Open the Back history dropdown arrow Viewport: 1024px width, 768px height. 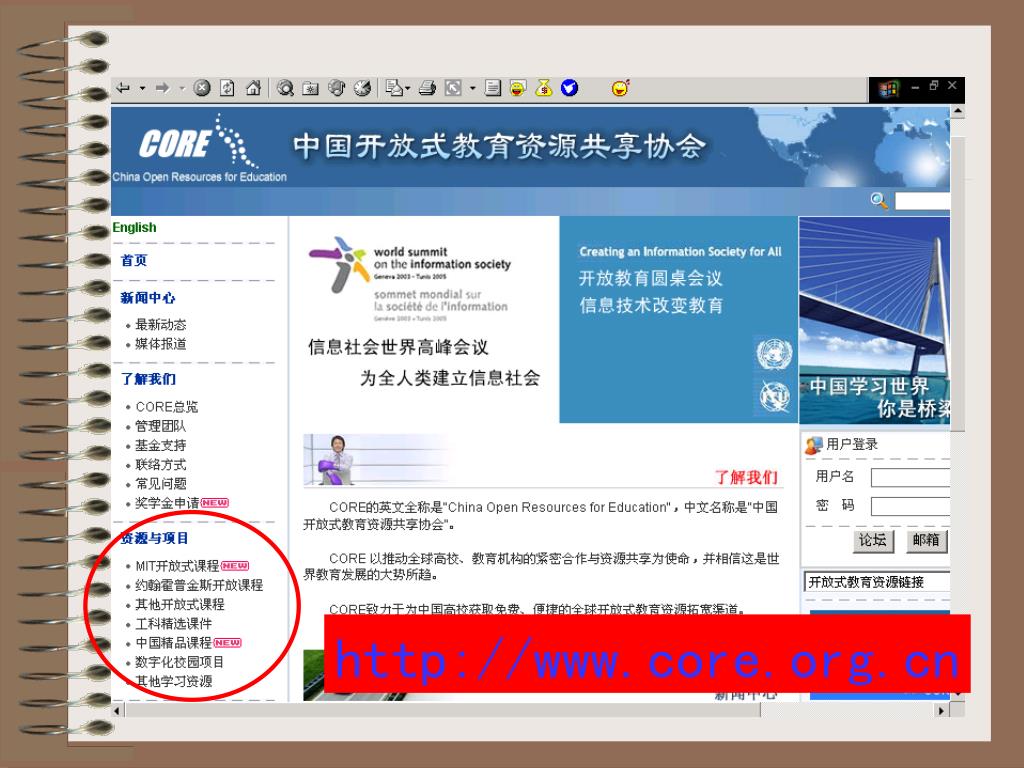click(142, 88)
